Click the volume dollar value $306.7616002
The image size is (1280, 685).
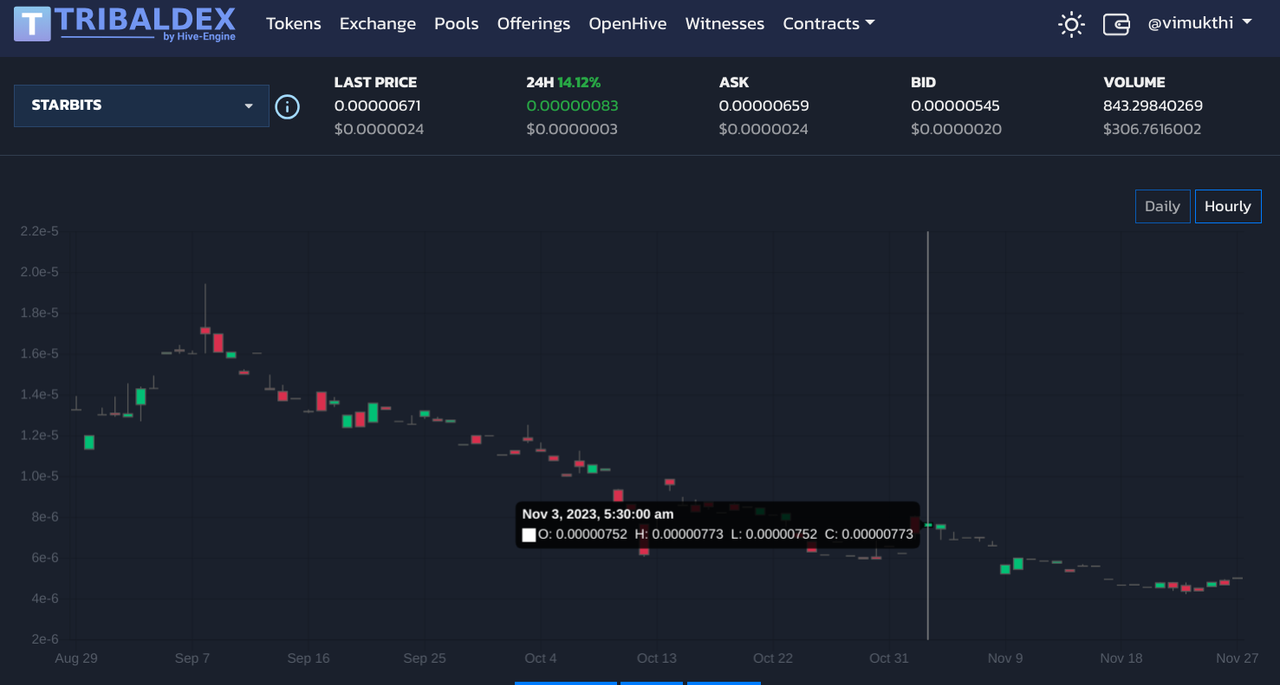[x=1152, y=129]
